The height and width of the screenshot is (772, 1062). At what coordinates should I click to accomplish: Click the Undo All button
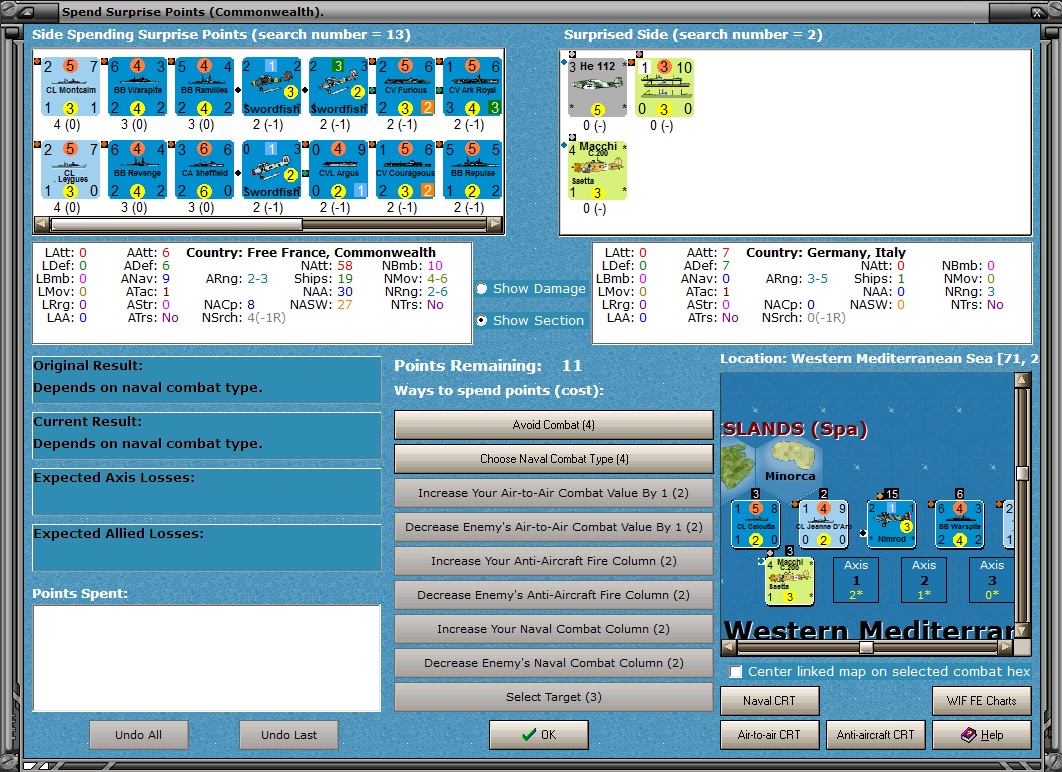[138, 735]
